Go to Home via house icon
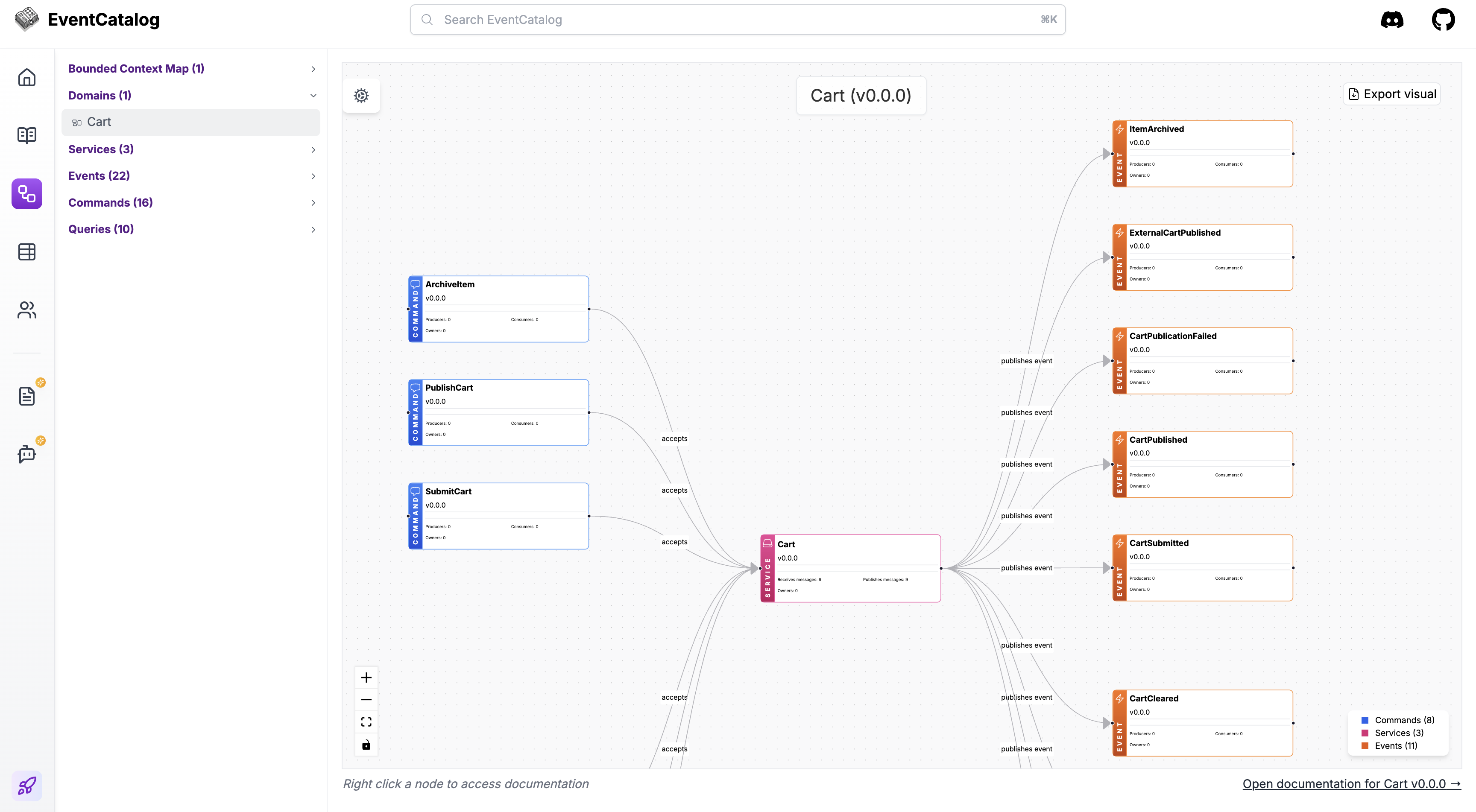 (27, 77)
